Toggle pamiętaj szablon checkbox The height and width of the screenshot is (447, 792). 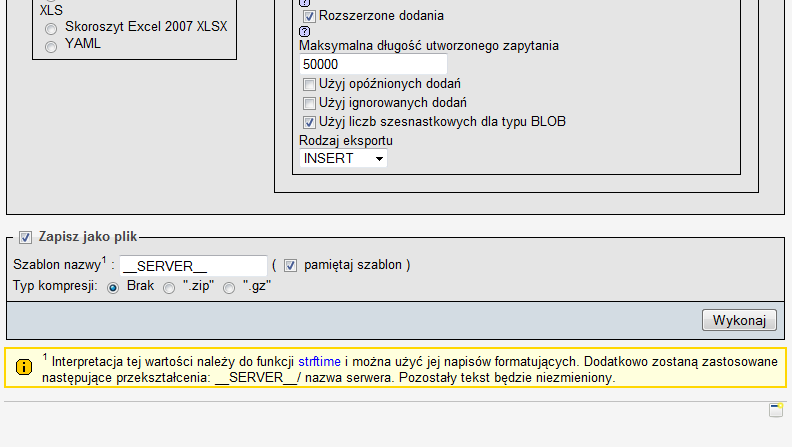(290, 265)
